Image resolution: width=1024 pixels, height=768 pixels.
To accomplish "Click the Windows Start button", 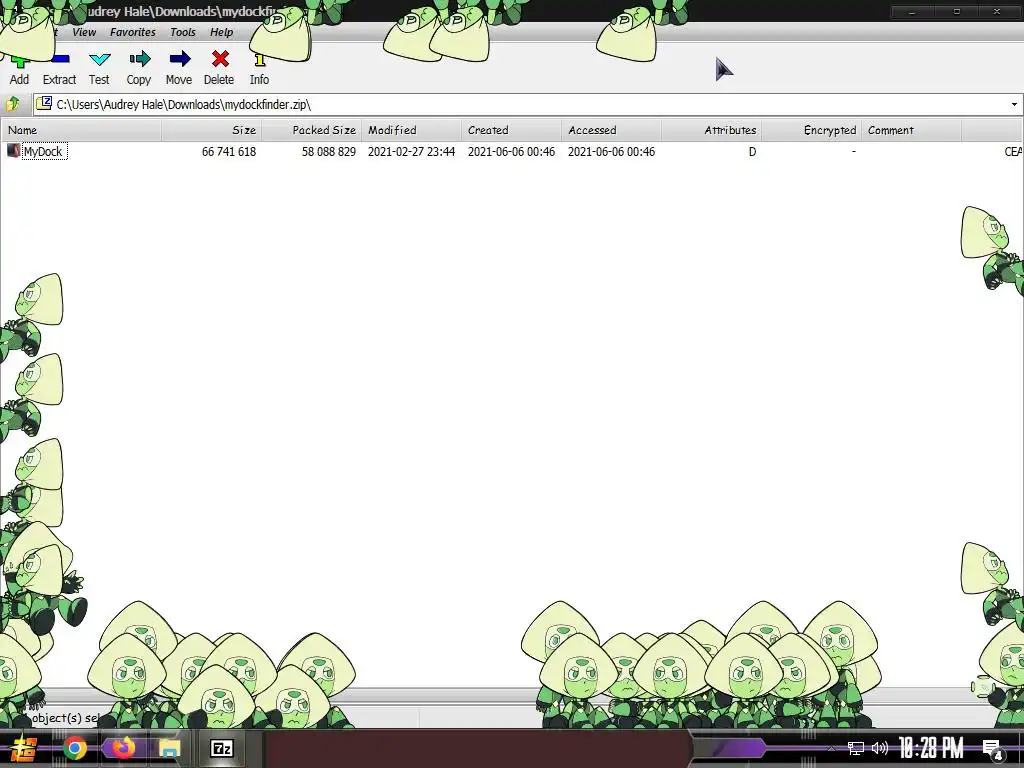I will 24,748.
